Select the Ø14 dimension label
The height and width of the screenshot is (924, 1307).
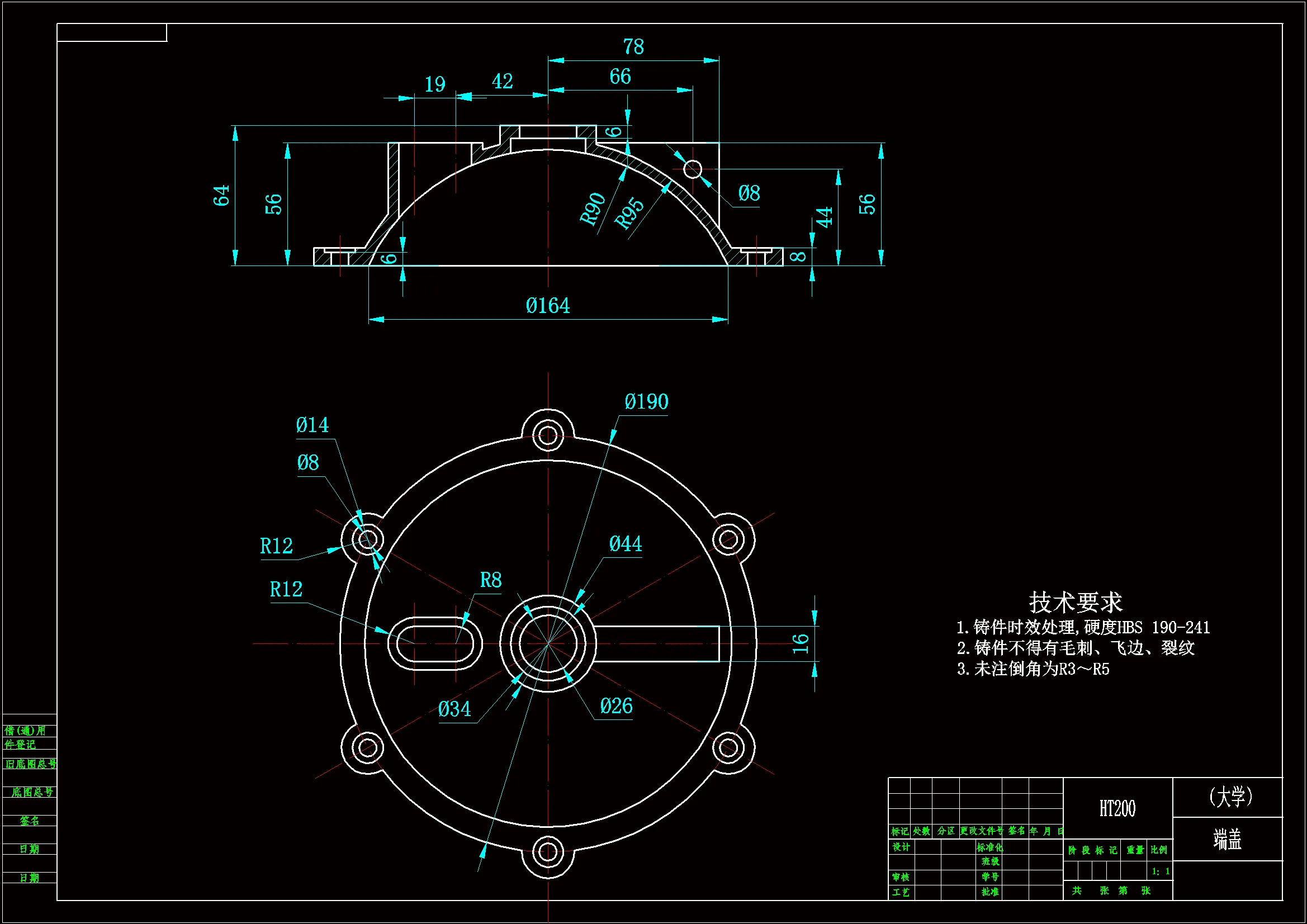click(x=312, y=425)
